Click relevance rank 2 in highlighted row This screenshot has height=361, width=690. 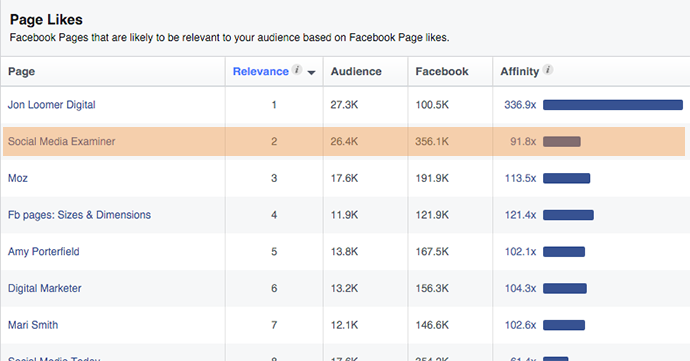(x=274, y=141)
